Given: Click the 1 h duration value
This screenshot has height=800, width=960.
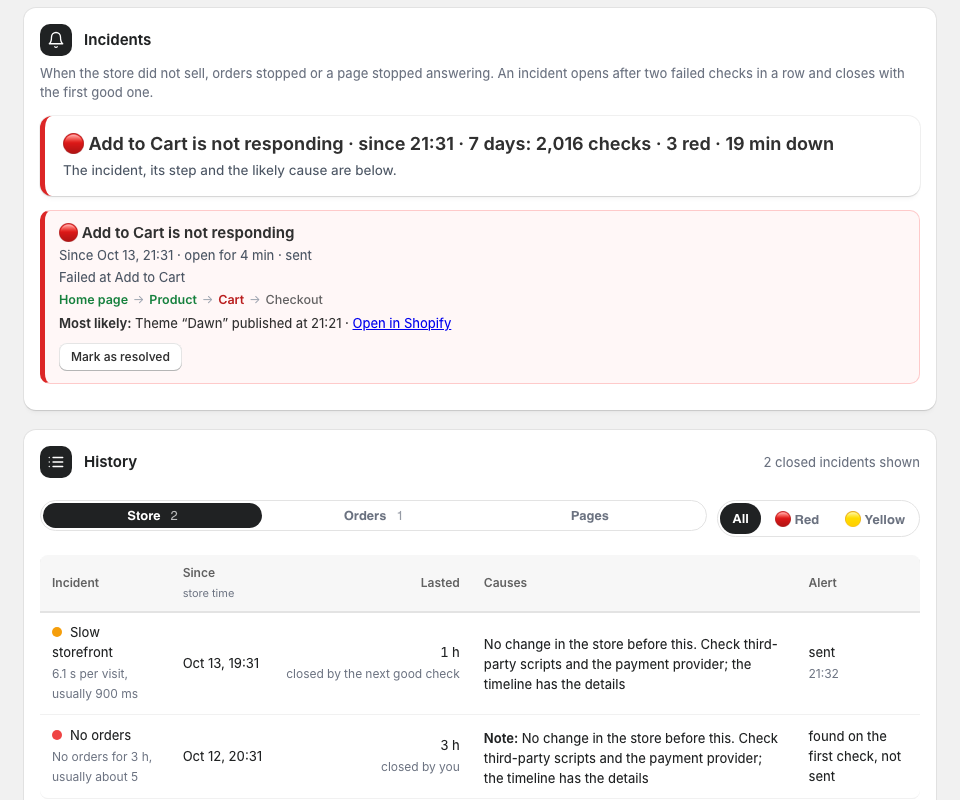Looking at the screenshot, I should (x=450, y=652).
